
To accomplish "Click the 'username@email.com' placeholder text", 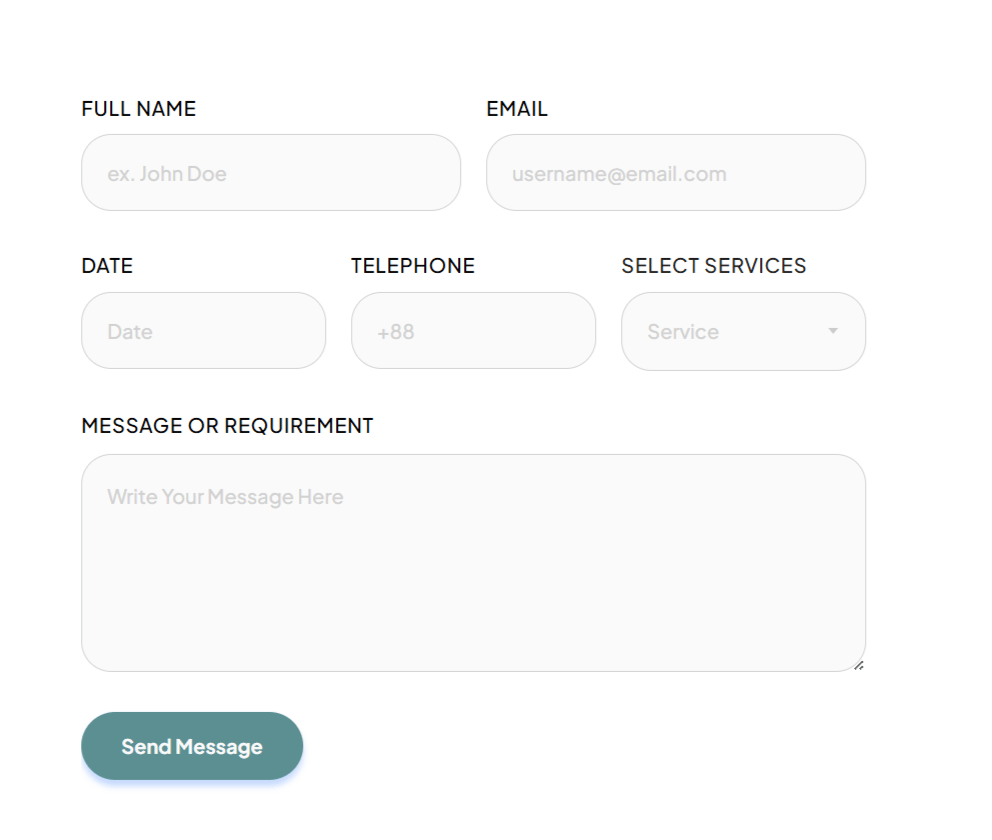I will point(619,174).
